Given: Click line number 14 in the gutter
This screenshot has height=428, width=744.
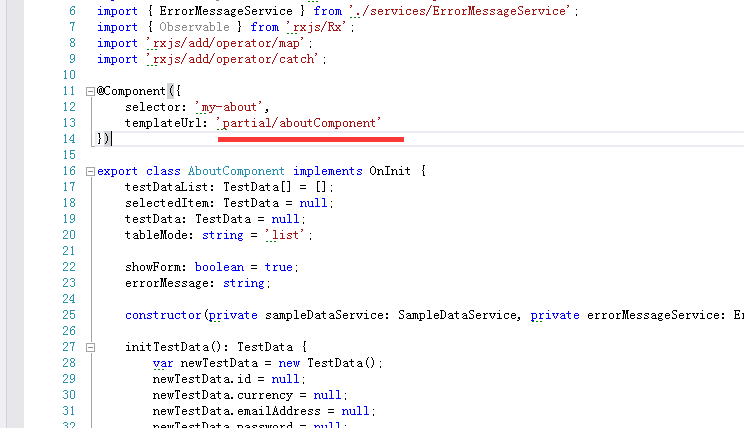Looking at the screenshot, I should tap(69, 139).
